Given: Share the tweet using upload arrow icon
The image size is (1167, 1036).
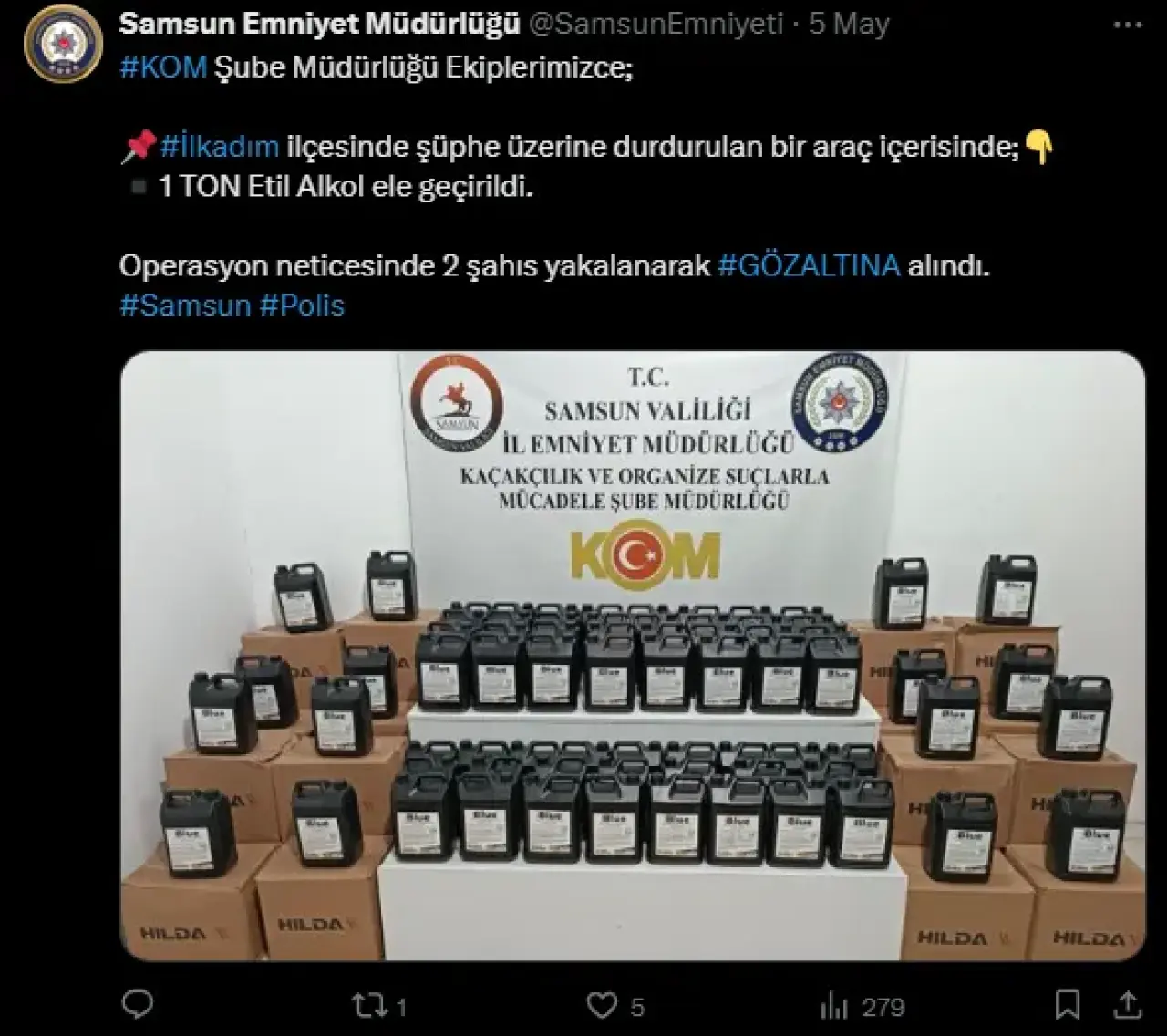Looking at the screenshot, I should click(1128, 1004).
